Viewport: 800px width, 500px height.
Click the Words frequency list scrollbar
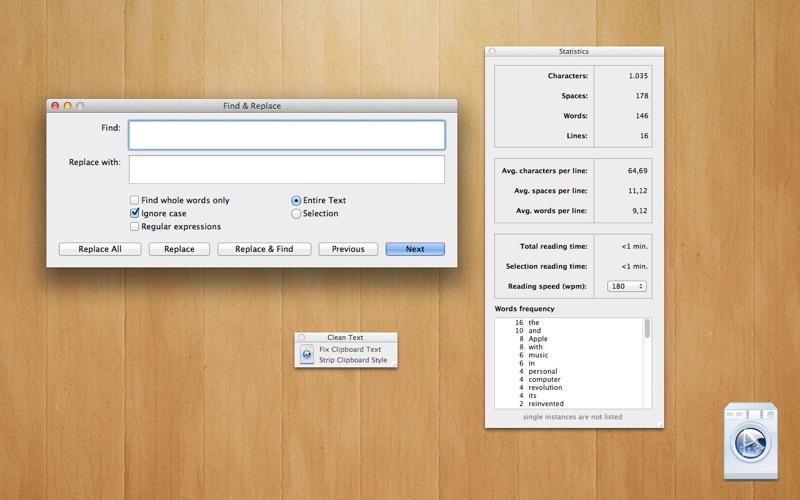[x=647, y=363]
